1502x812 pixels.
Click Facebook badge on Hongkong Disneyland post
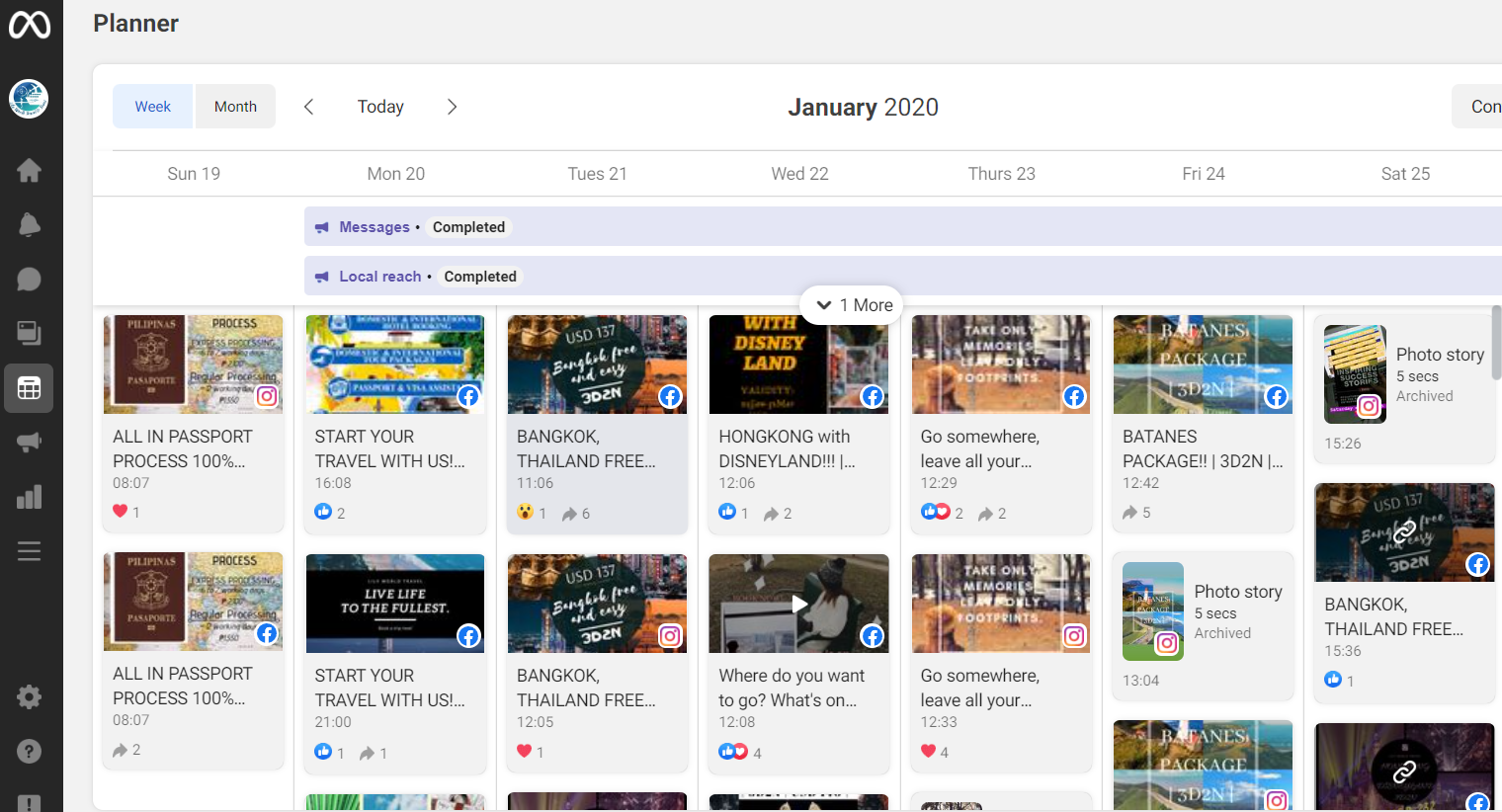(873, 396)
